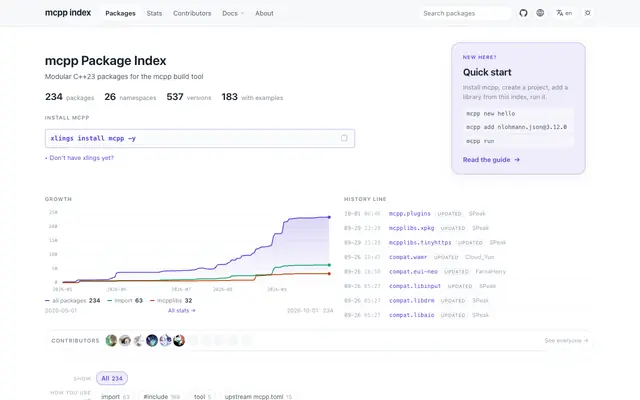This screenshot has height=400, width=640.
Task: Click the 'mcpp run' code line
Action: pyautogui.click(x=518, y=141)
